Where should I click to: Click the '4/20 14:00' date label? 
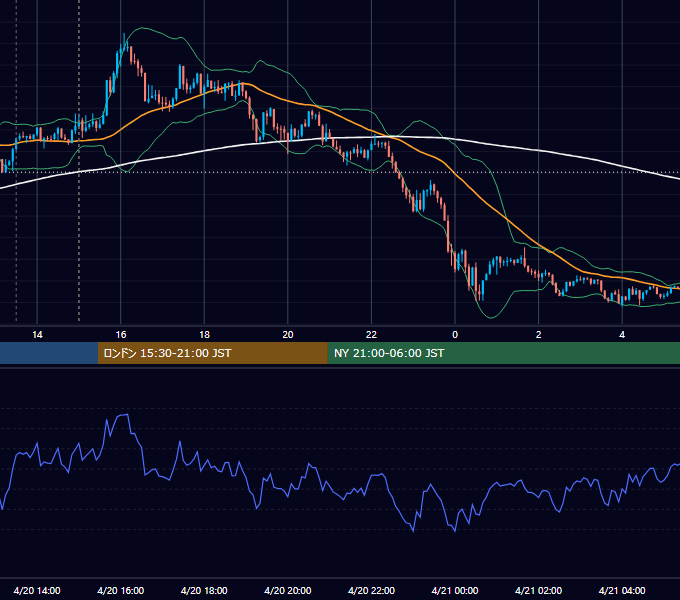pos(37,590)
